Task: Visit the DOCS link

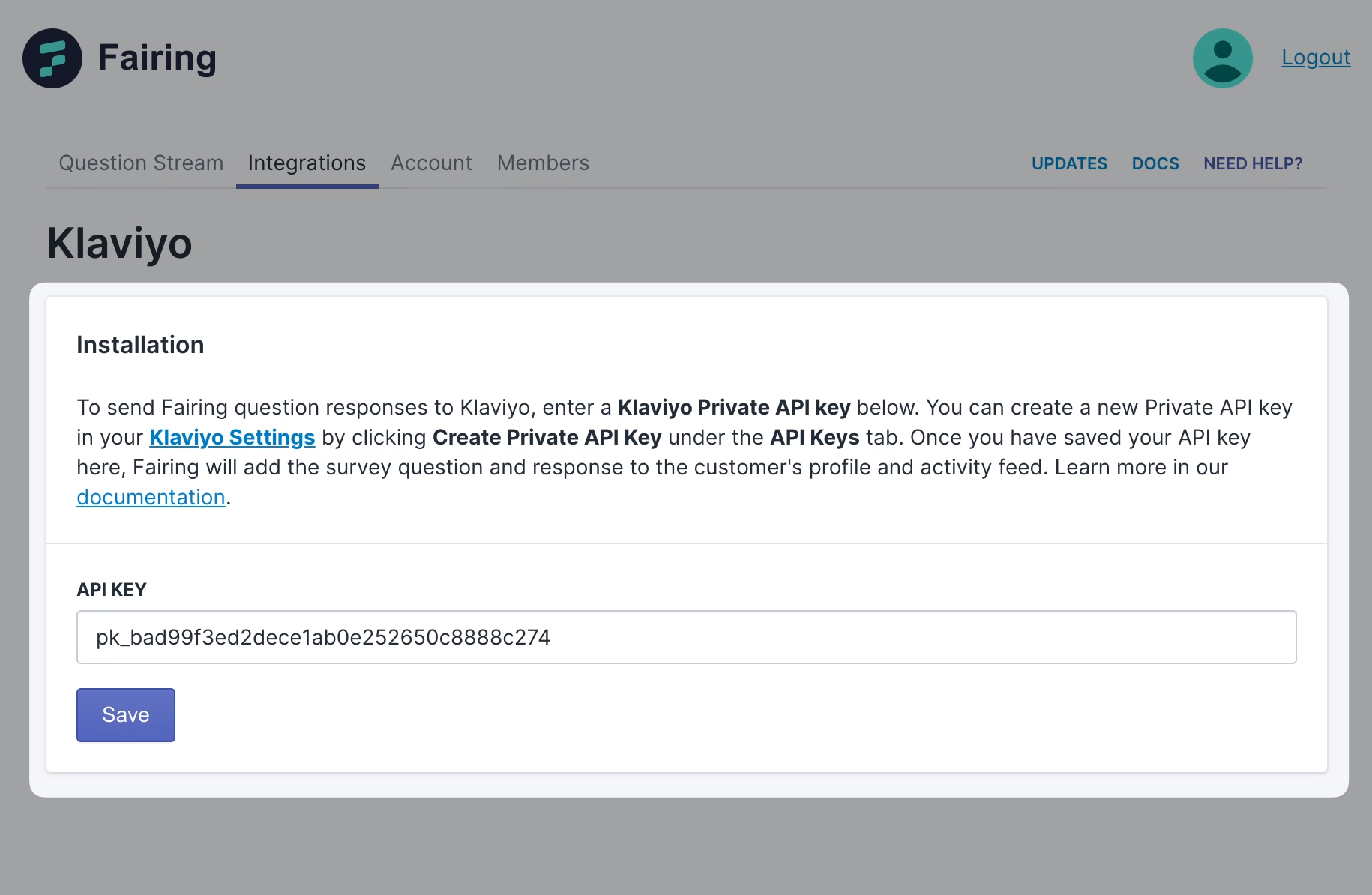Action: point(1155,163)
